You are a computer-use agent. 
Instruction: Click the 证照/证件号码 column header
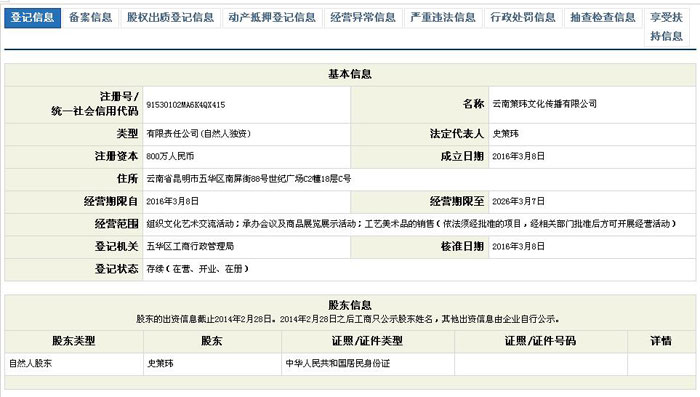pyautogui.click(x=541, y=341)
